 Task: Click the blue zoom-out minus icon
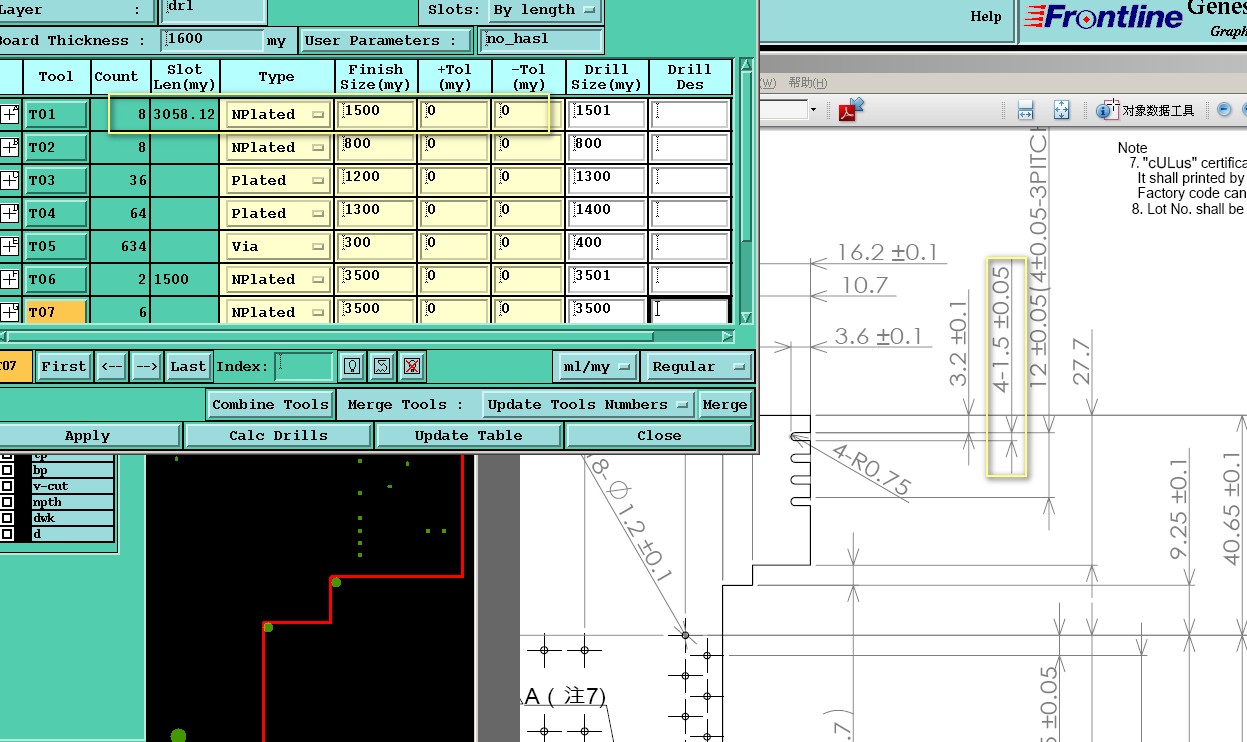[x=1224, y=110]
